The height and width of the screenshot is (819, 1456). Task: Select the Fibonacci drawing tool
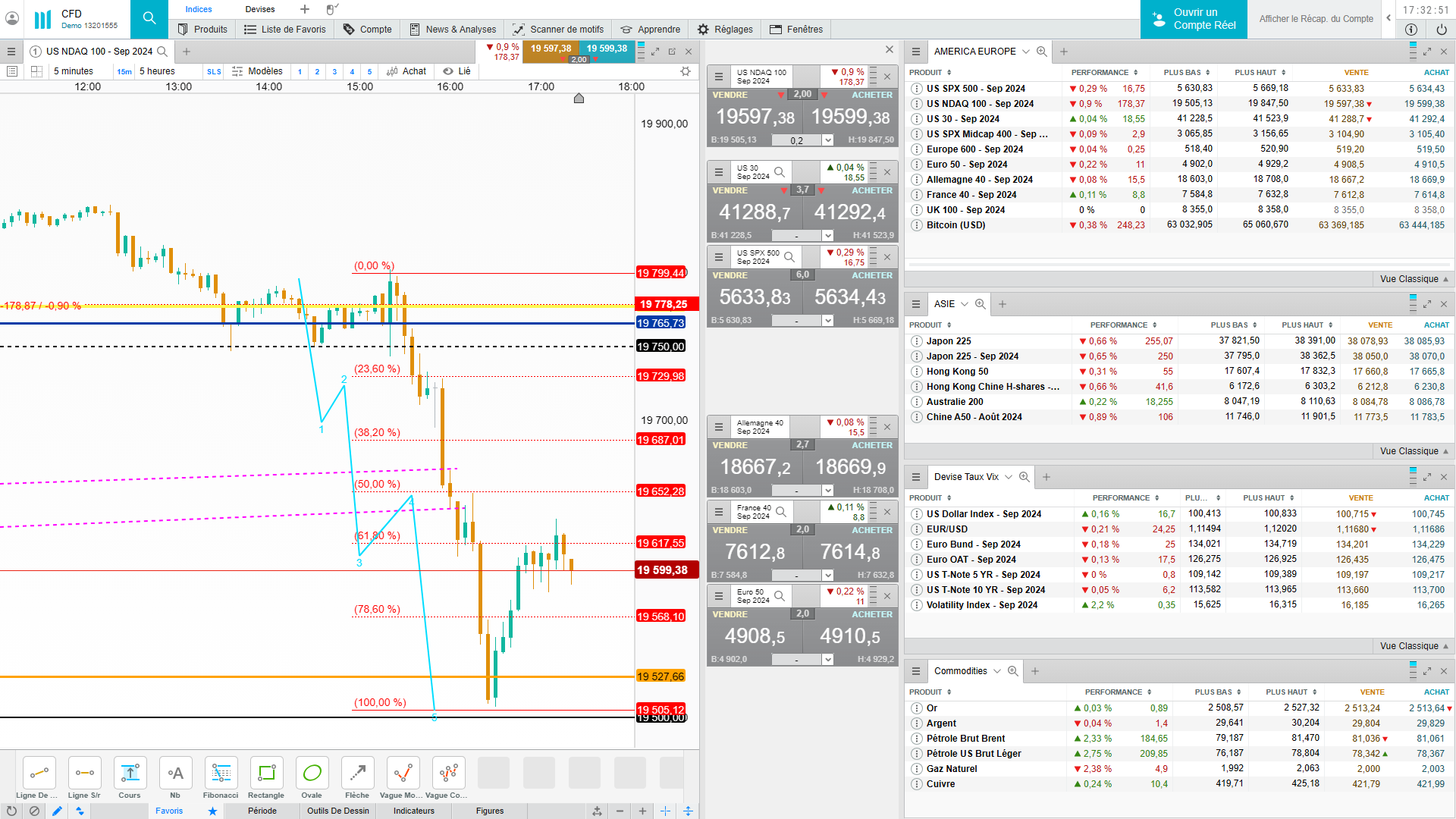221,773
